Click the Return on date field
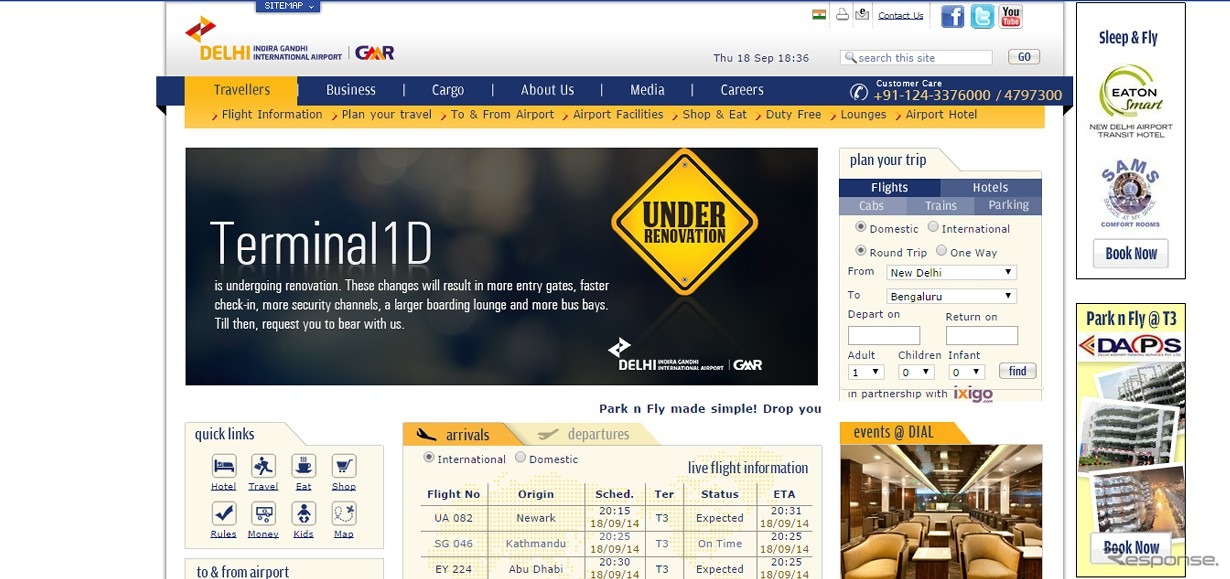Viewport: 1230px width, 579px height. pyautogui.click(x=982, y=335)
